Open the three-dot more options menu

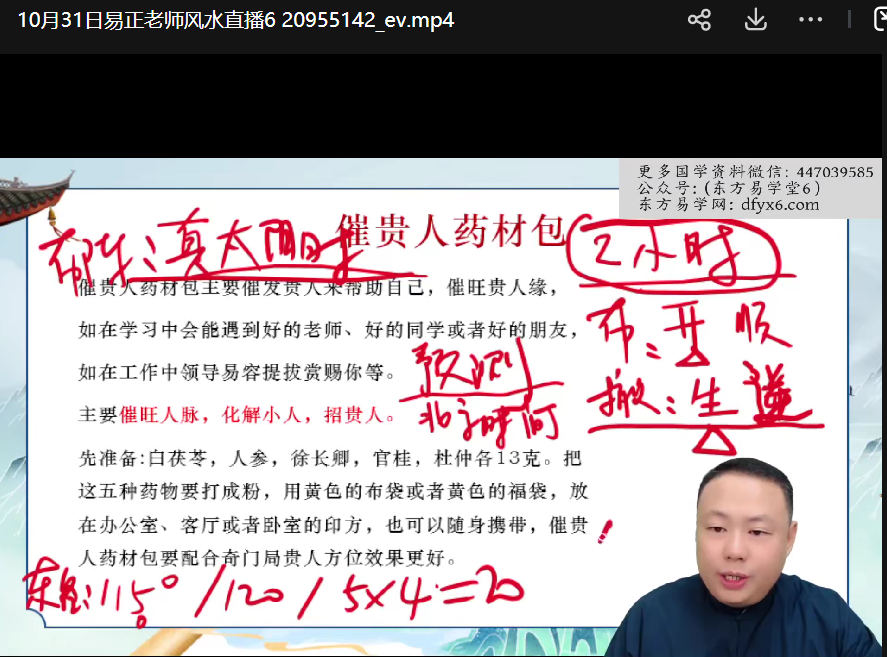(812, 20)
